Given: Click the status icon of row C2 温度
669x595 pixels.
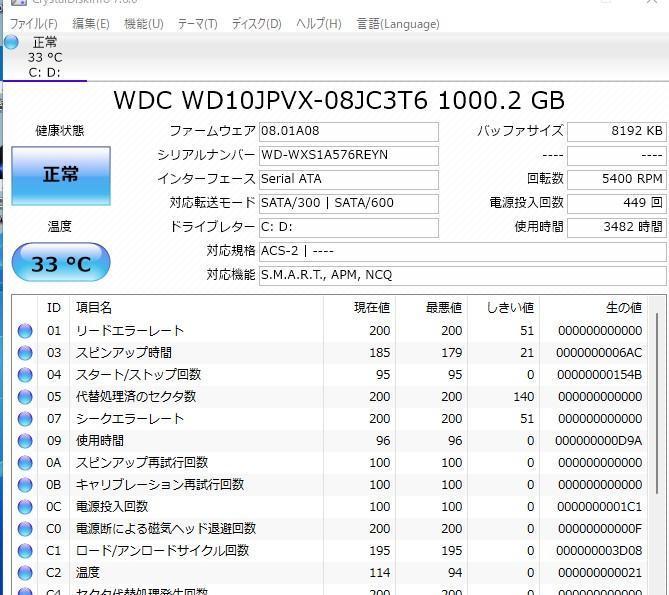Looking at the screenshot, I should [x=25, y=573].
